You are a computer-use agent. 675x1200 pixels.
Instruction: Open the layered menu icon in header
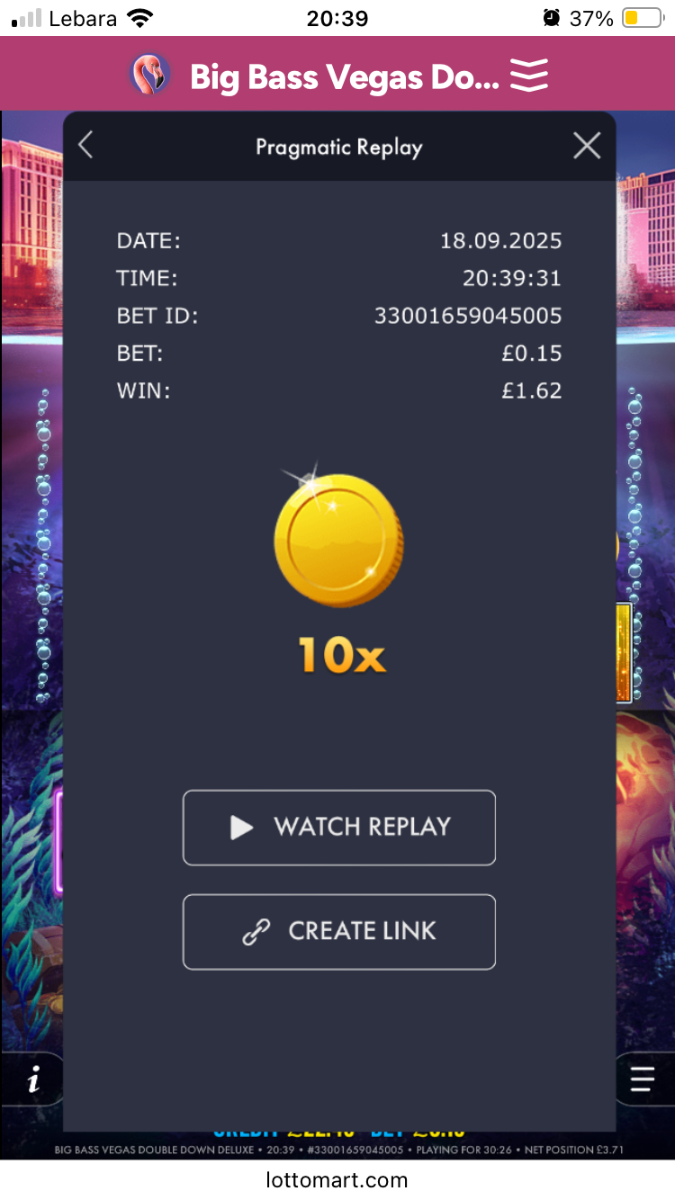pyautogui.click(x=529, y=75)
